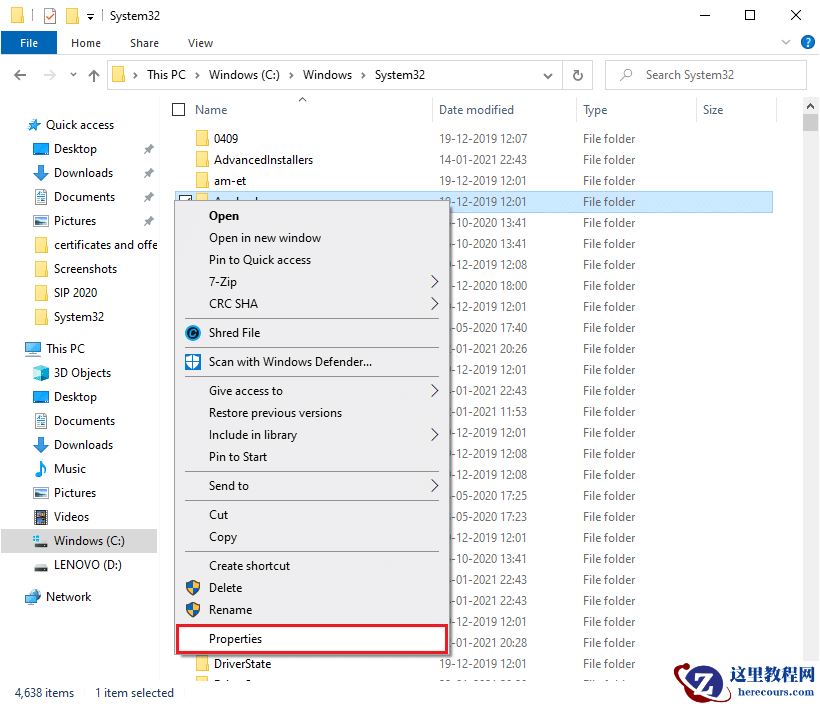Expand the ribbon with the chevron
The height and width of the screenshot is (704, 820).
(785, 42)
